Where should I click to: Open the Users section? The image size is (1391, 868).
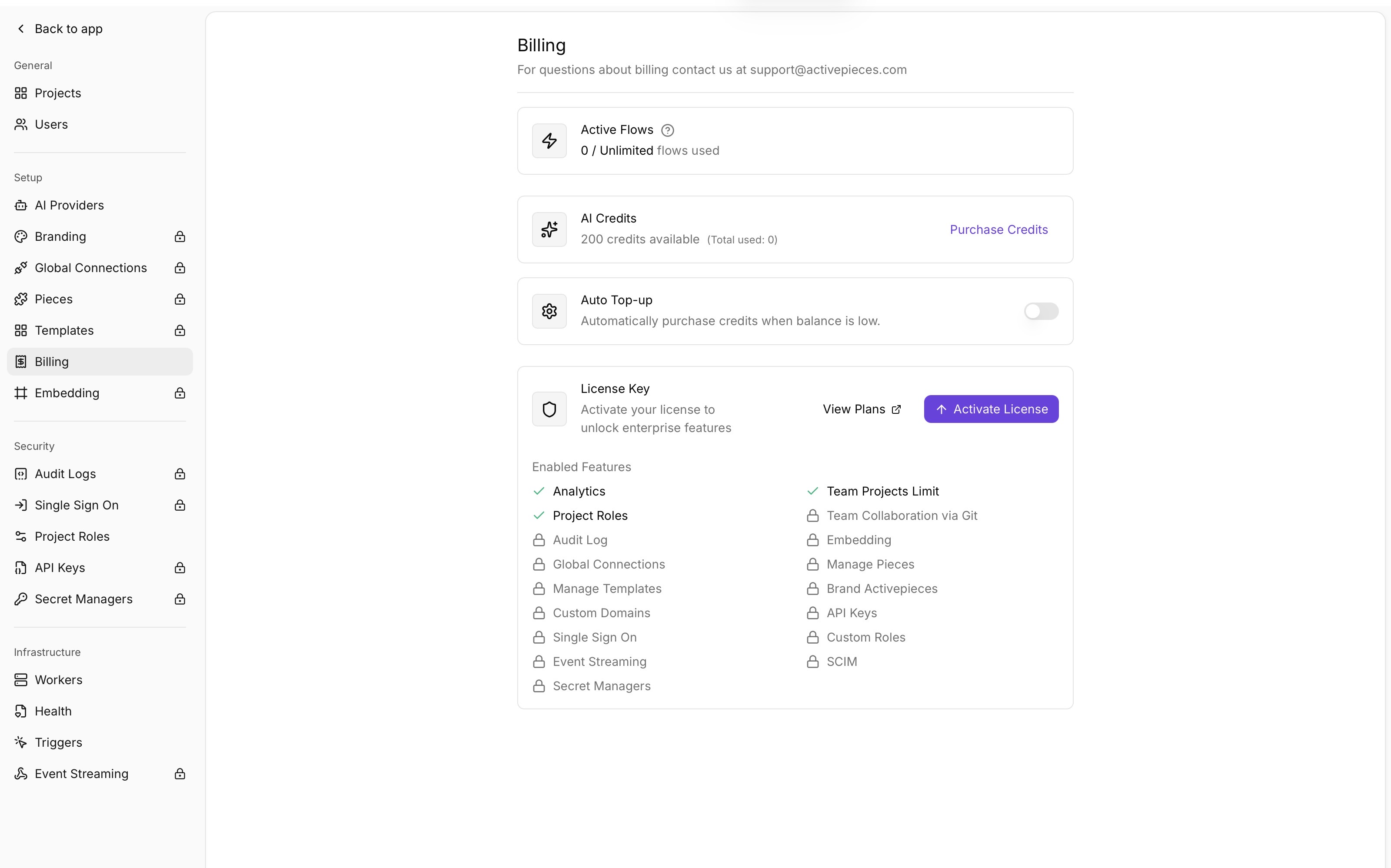click(x=51, y=125)
